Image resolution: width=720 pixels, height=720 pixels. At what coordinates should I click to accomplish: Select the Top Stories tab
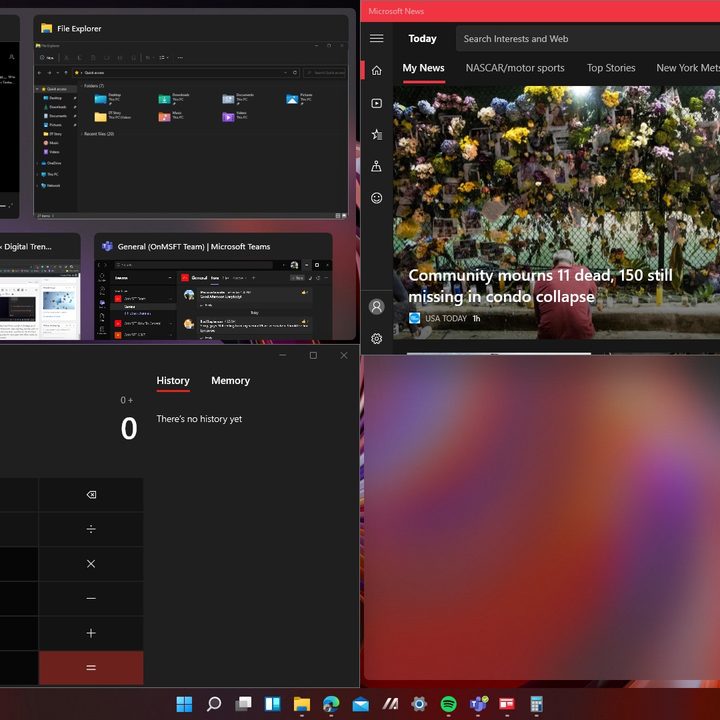click(611, 68)
